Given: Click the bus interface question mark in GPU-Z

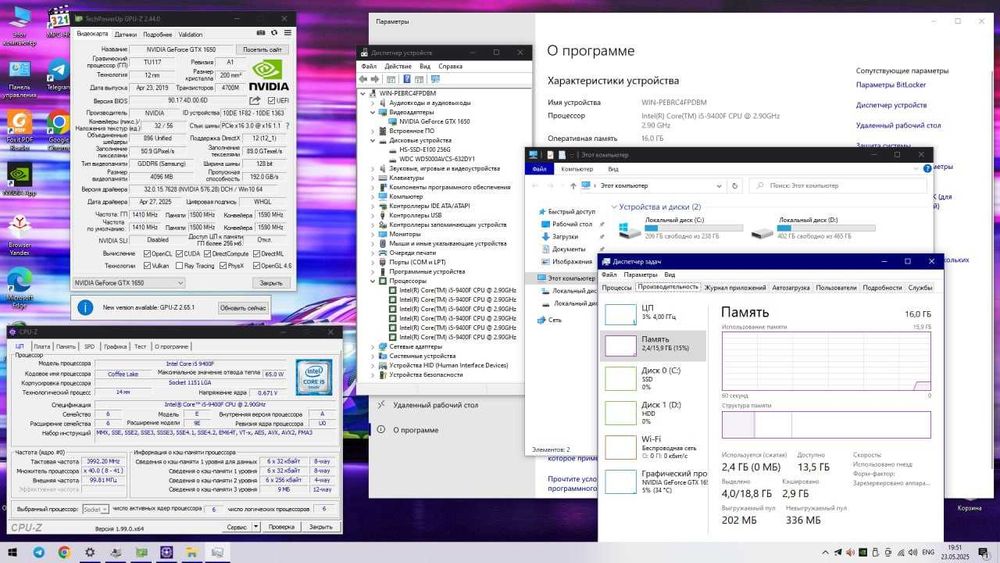Looking at the screenshot, I should click(x=287, y=126).
